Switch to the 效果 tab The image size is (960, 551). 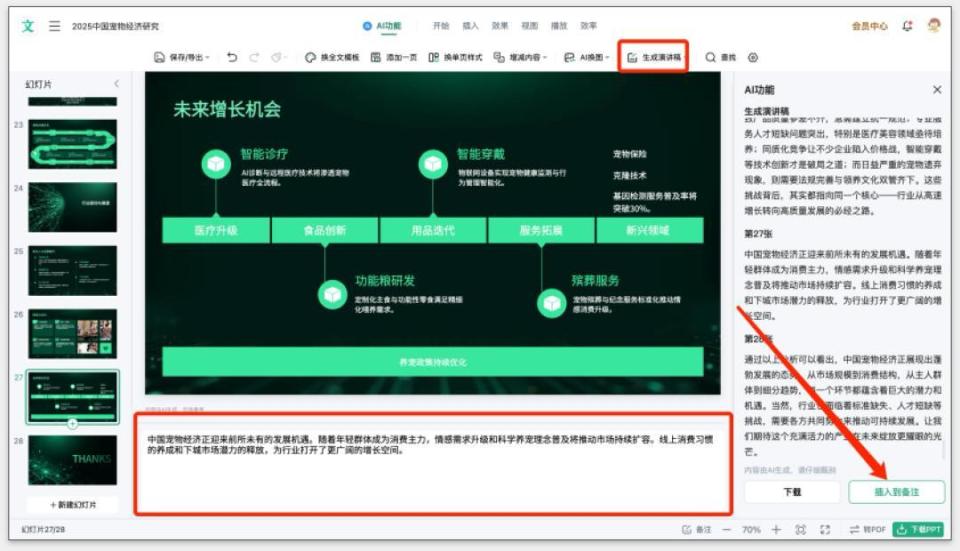click(500, 26)
